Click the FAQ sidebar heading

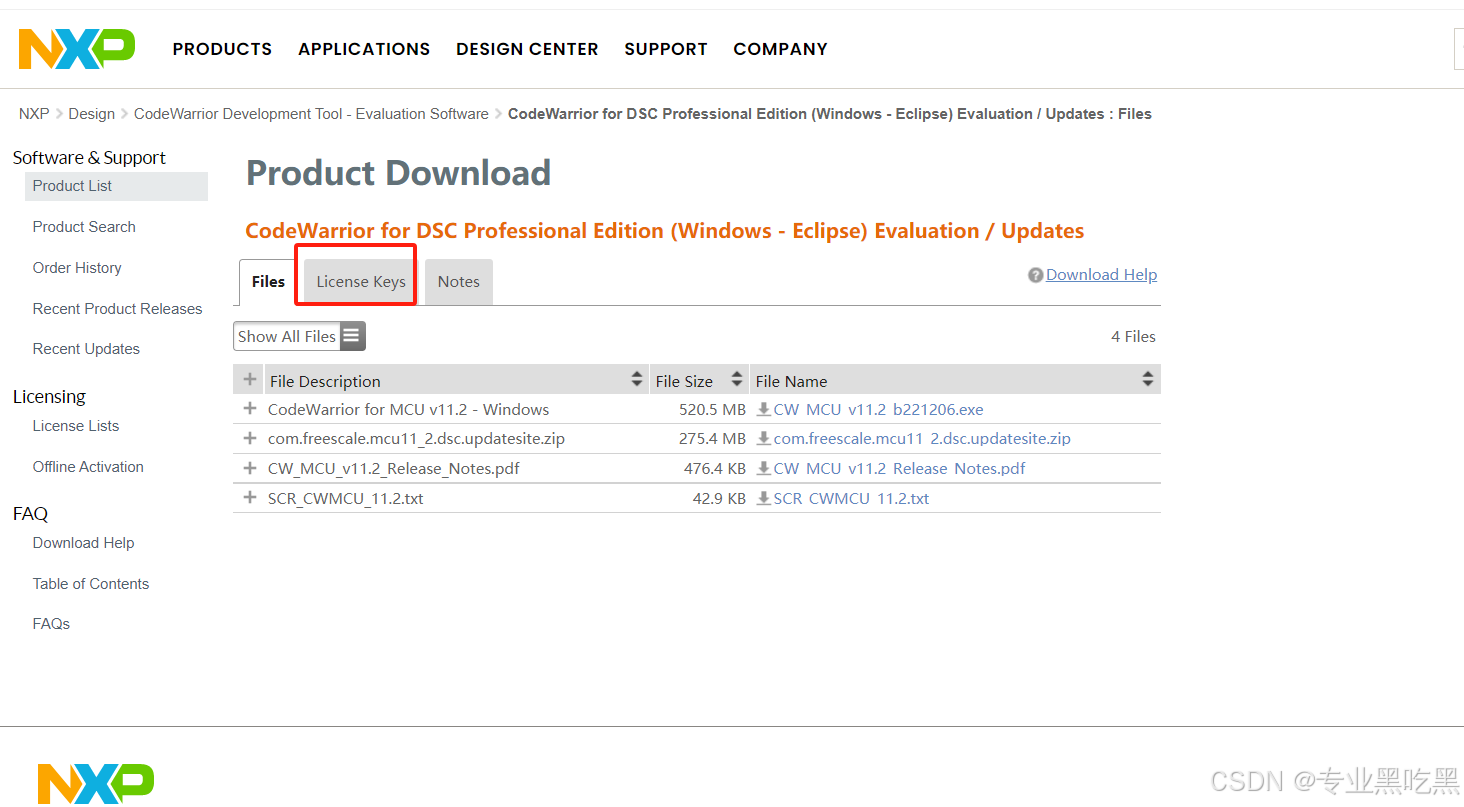pyautogui.click(x=30, y=514)
